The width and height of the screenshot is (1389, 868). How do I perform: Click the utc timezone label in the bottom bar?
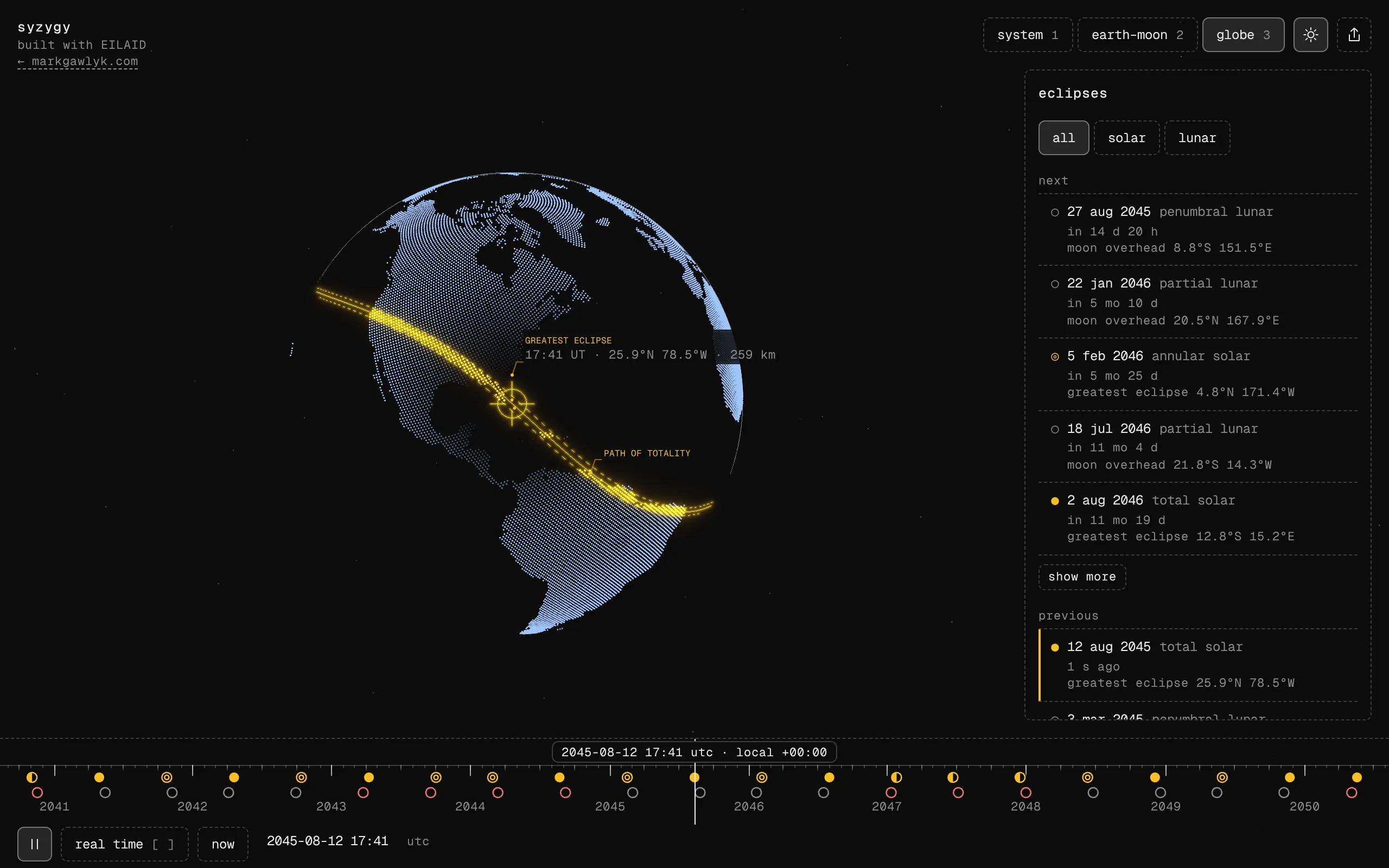coord(418,841)
